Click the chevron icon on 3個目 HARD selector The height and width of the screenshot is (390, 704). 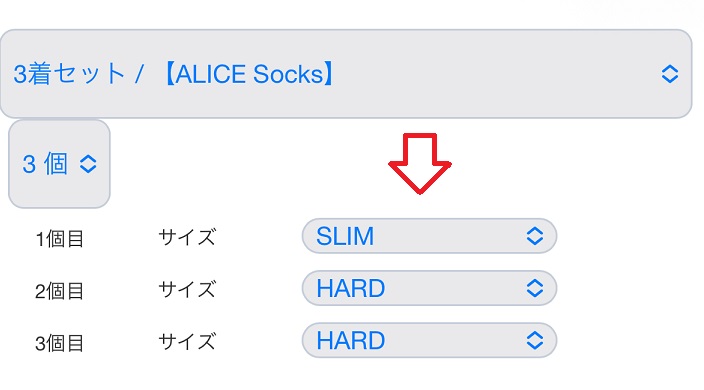[x=534, y=340]
